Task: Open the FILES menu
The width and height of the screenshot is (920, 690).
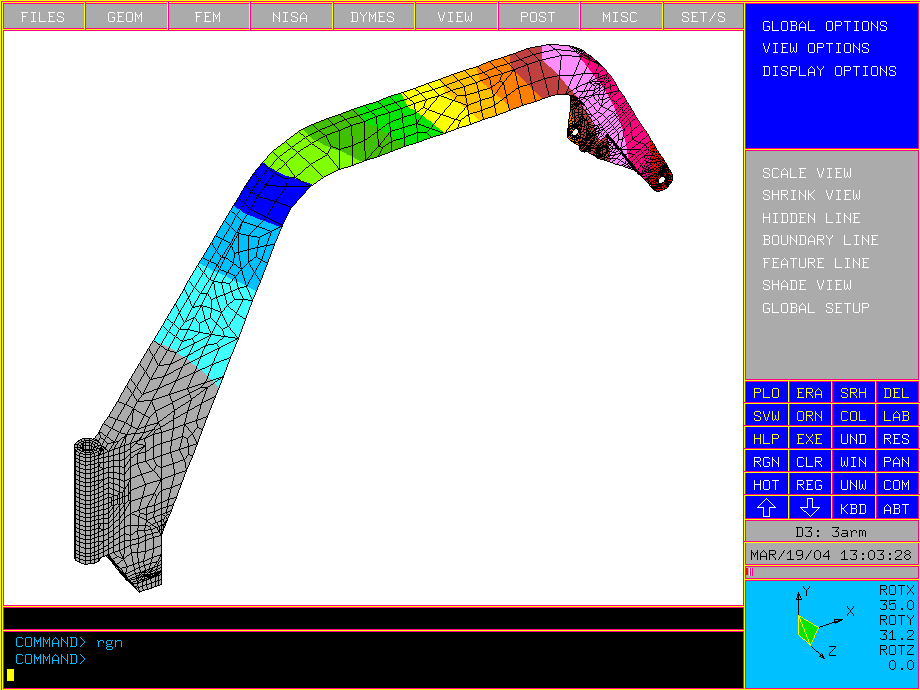Action: 43,17
